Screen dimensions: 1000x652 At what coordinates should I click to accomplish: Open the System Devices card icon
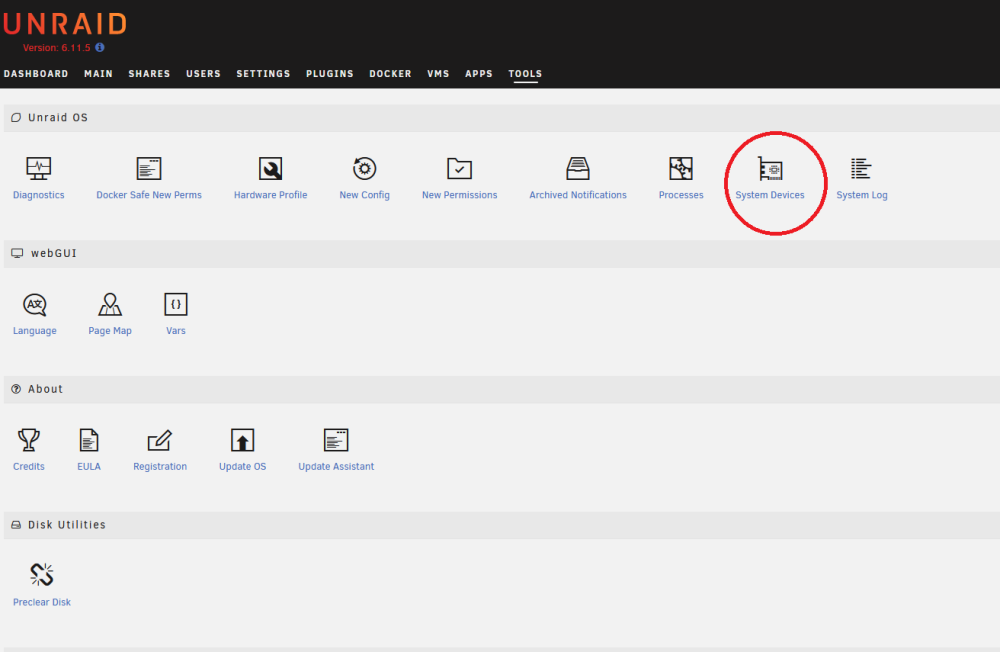click(770, 168)
